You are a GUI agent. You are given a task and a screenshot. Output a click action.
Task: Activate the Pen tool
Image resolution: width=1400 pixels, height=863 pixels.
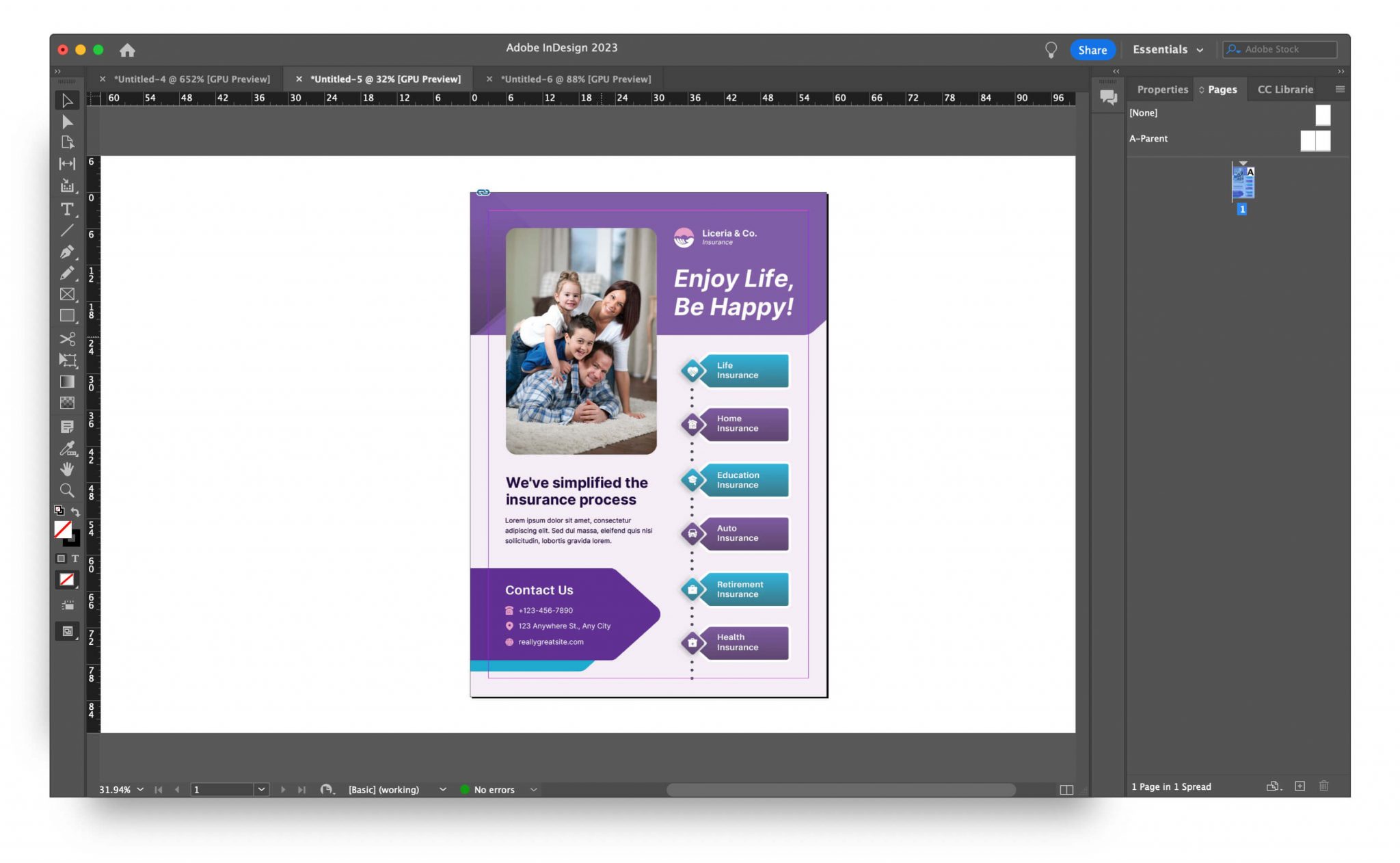(x=66, y=252)
